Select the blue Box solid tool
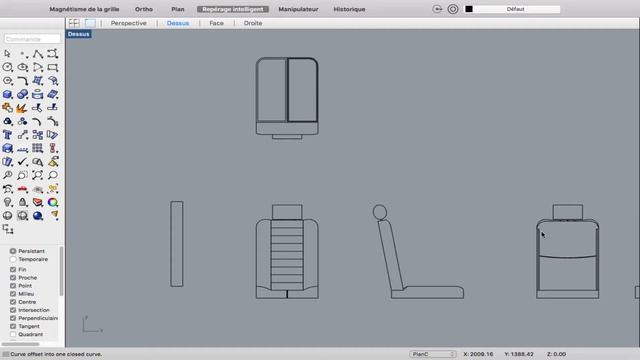The height and width of the screenshot is (360, 640). coord(7,94)
